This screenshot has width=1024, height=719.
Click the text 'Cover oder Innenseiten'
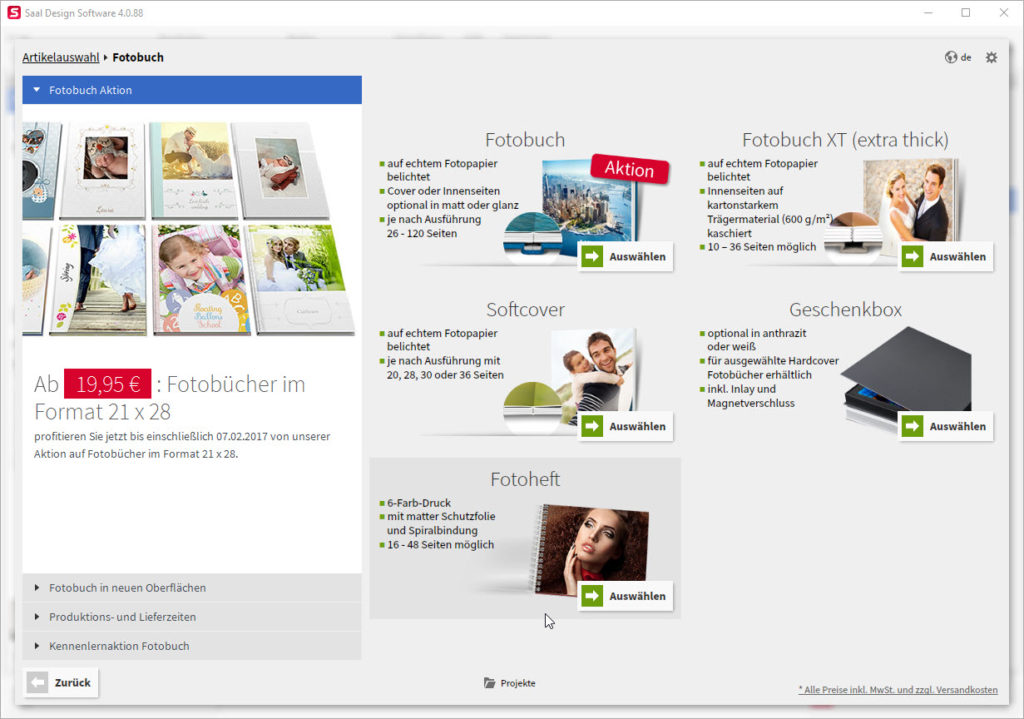443,191
